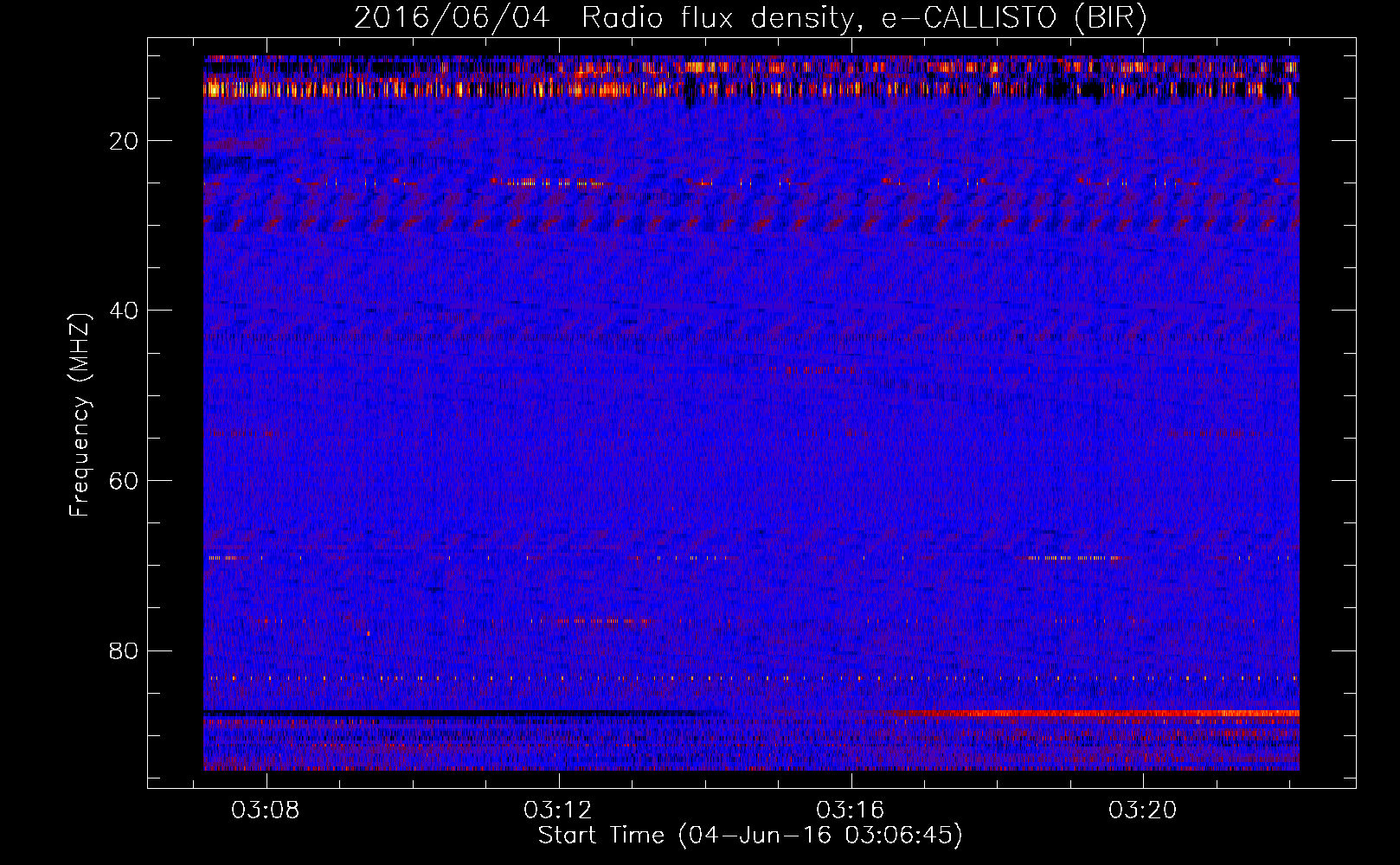Click the 03:20 time tick label
The width and height of the screenshot is (1400, 865).
(x=1143, y=811)
